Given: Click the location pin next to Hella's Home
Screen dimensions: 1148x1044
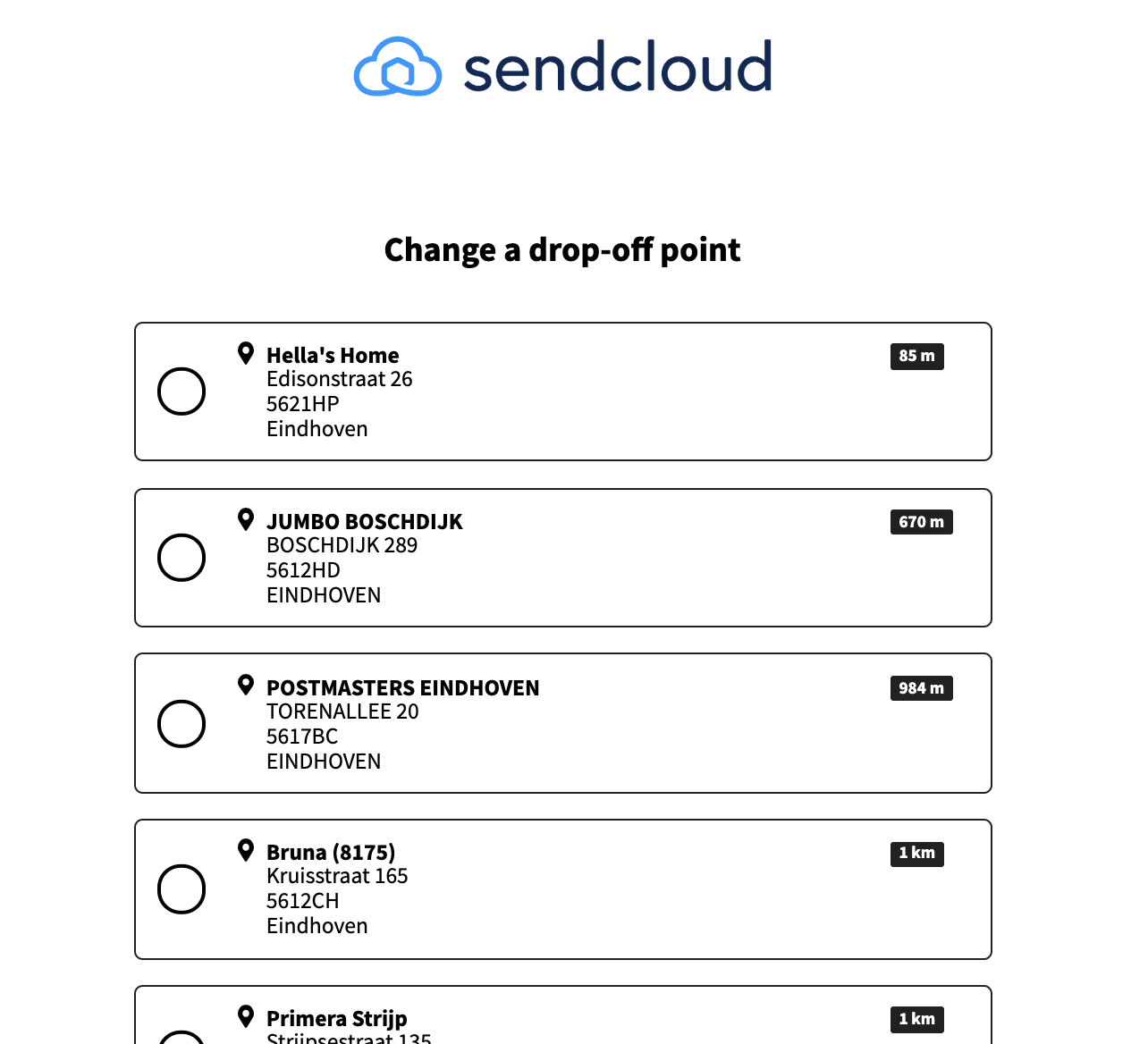Looking at the screenshot, I should (x=246, y=353).
